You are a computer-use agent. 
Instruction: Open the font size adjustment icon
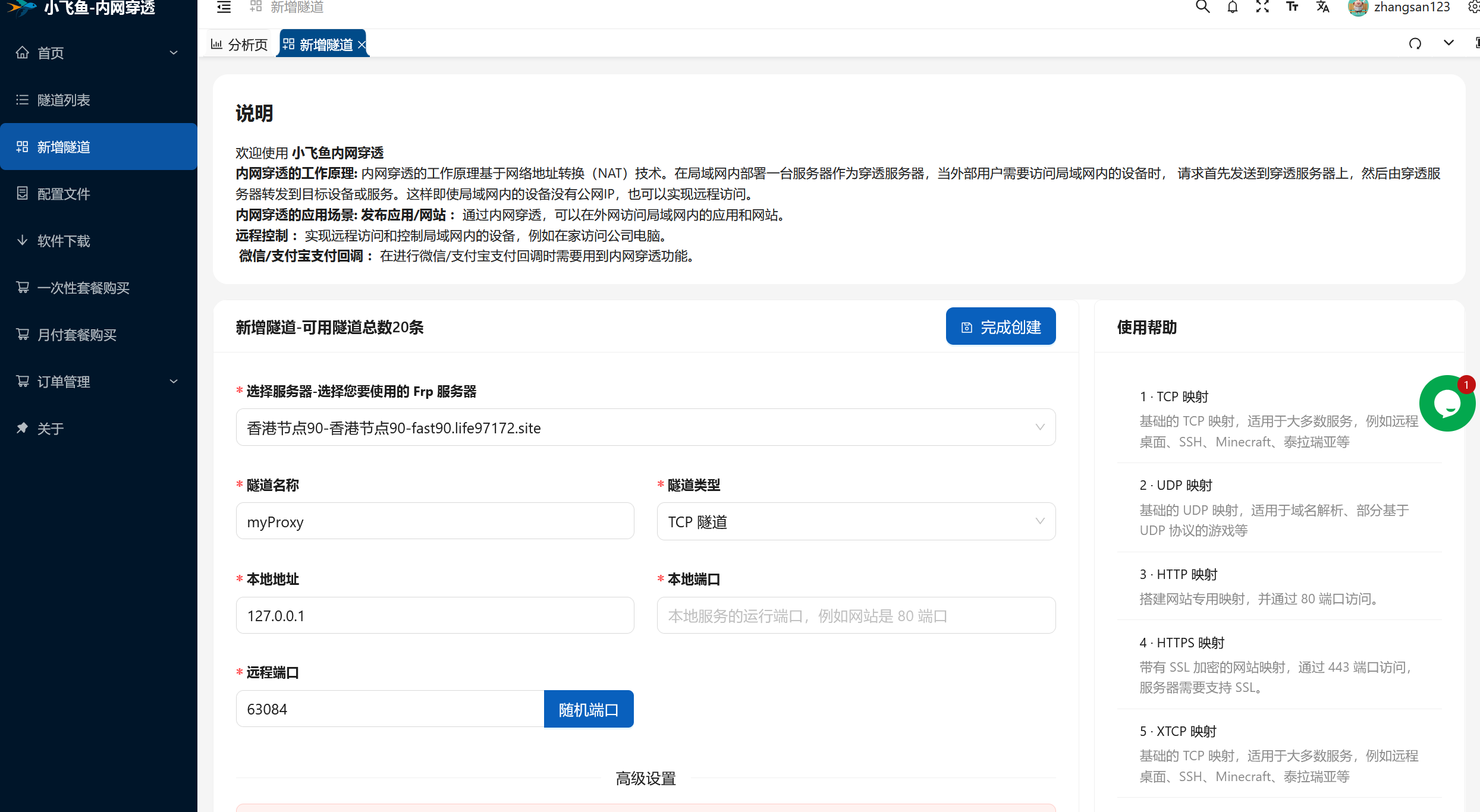click(x=1292, y=7)
